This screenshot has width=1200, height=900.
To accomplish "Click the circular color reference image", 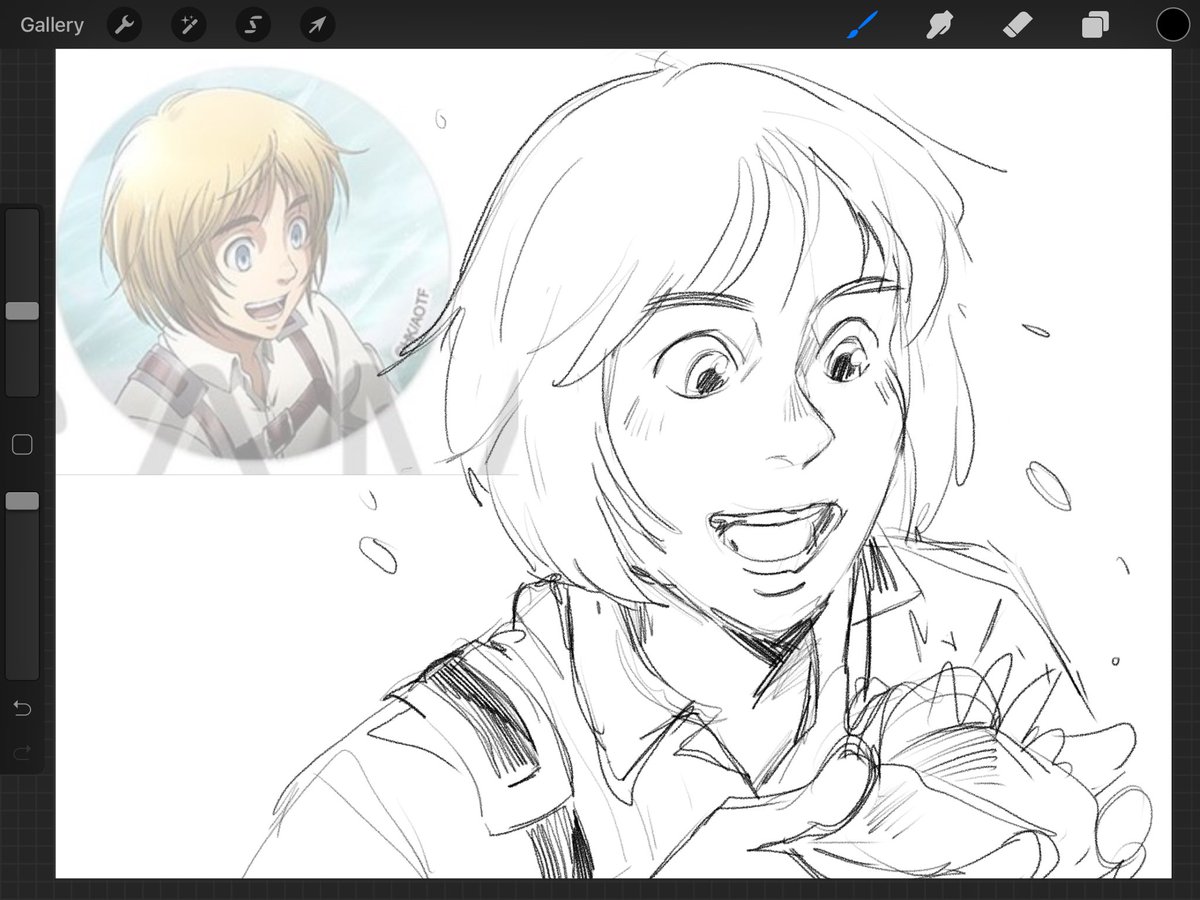I will [253, 262].
